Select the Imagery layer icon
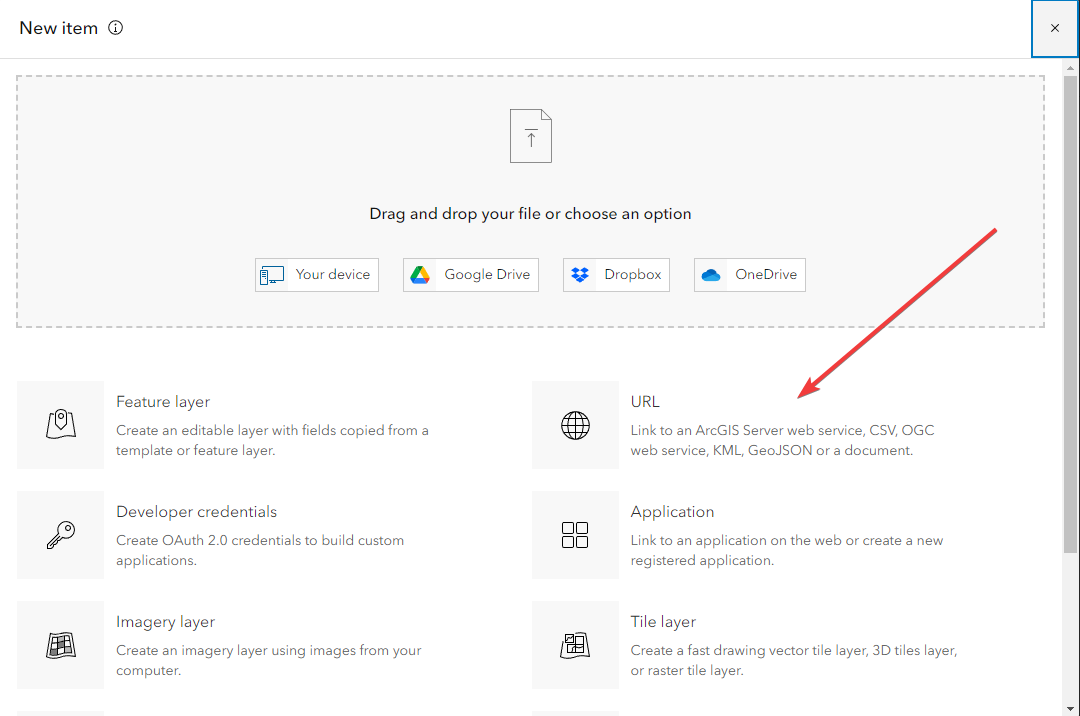Image resolution: width=1080 pixels, height=716 pixels. (60, 644)
